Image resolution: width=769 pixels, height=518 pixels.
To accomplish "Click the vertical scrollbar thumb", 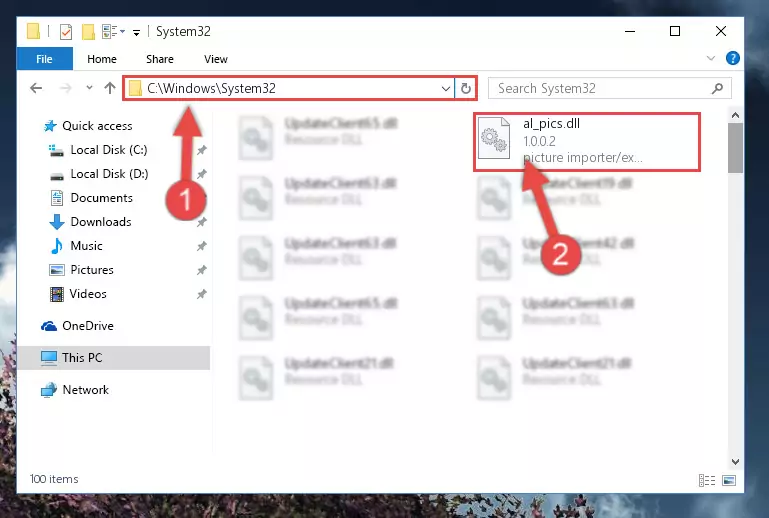I will coord(735,148).
